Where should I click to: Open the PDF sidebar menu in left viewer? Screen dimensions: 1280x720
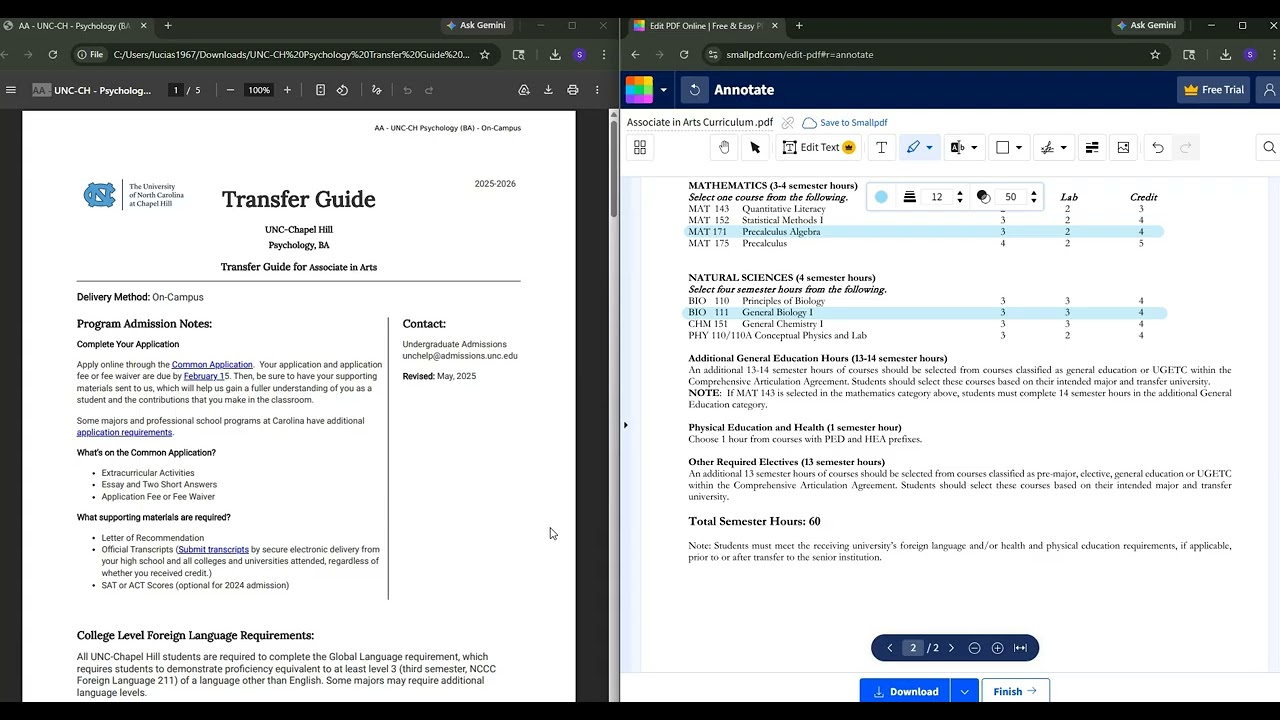pos(11,90)
